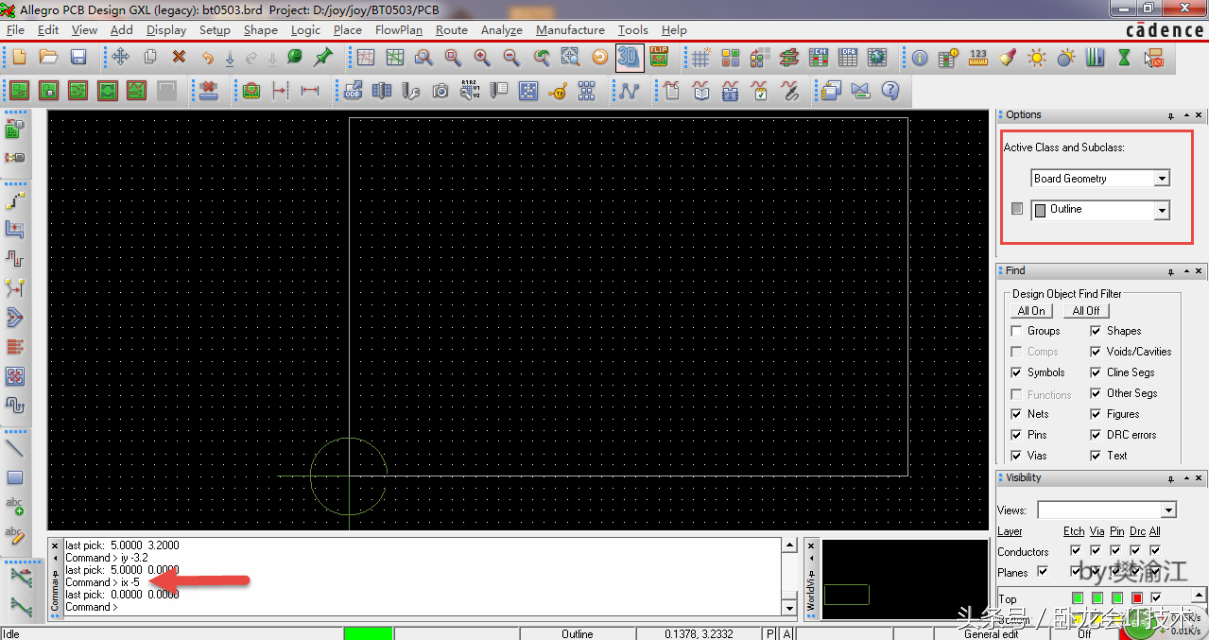Collapse the Options panel arrow

point(1185,115)
